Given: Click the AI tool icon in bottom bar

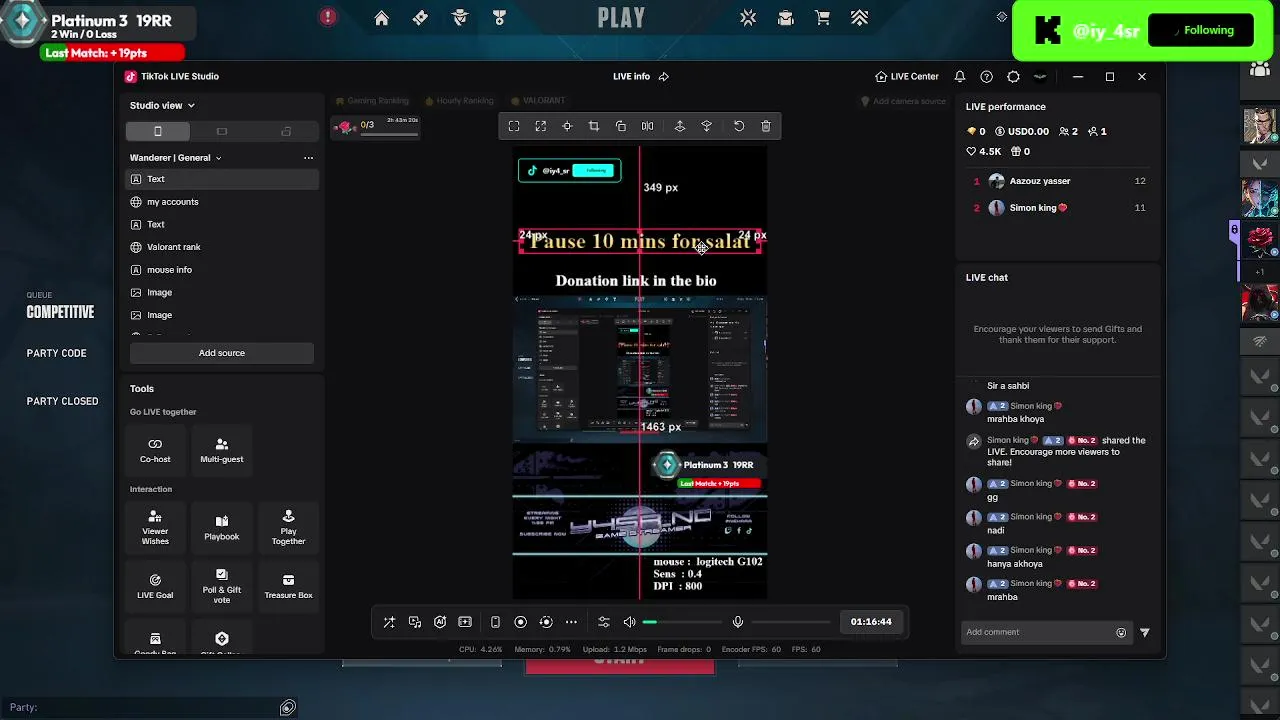Looking at the screenshot, I should tap(440, 622).
